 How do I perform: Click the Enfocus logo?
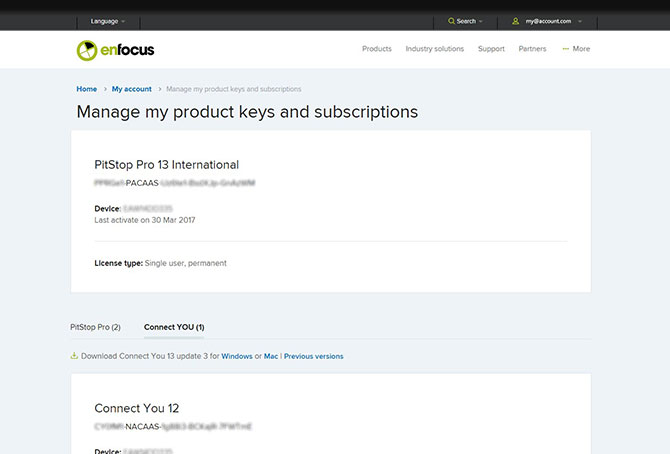tap(115, 49)
